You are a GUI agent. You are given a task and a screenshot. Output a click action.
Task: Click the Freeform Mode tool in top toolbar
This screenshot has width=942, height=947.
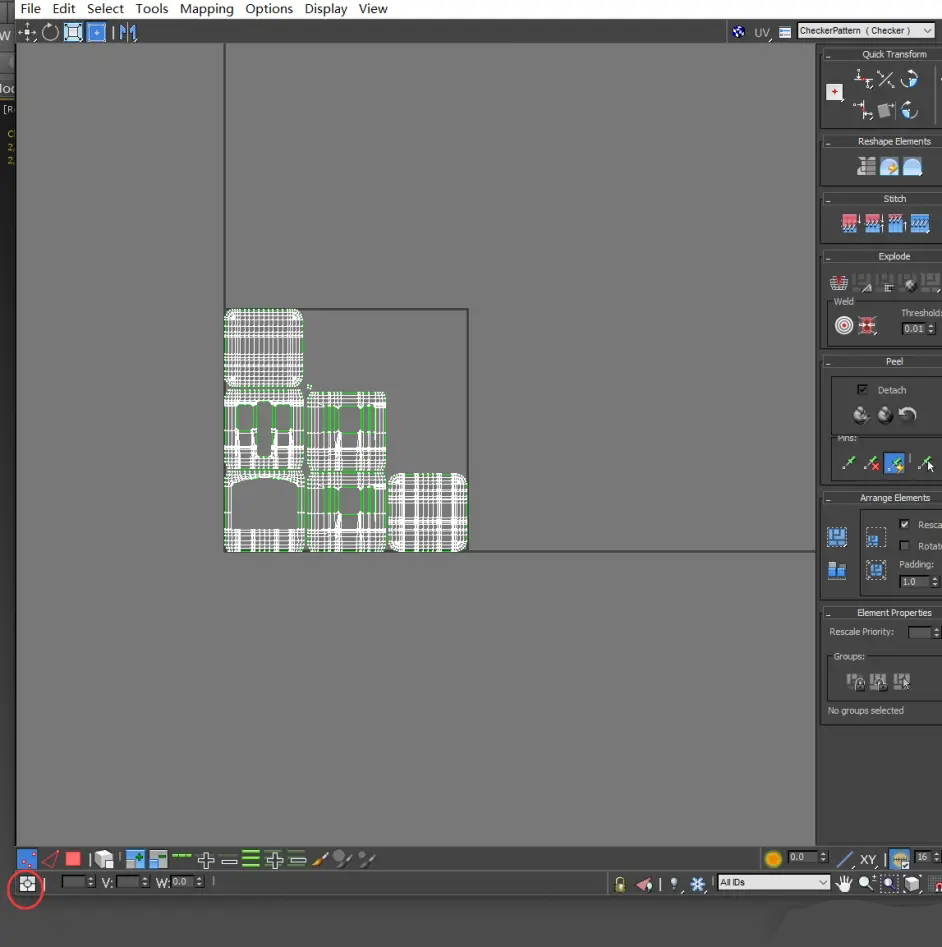[97, 32]
